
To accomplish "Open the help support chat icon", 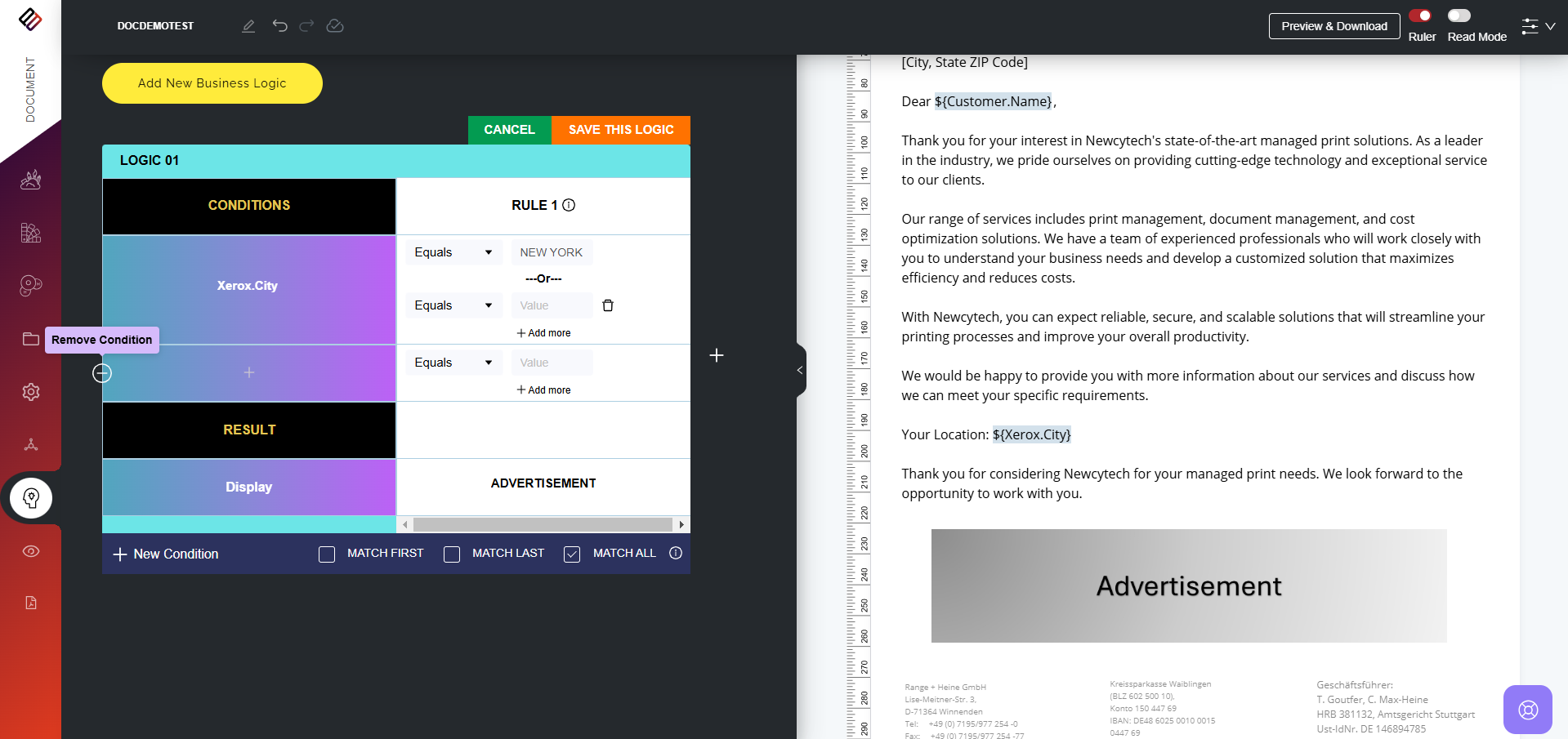I will click(x=1527, y=710).
